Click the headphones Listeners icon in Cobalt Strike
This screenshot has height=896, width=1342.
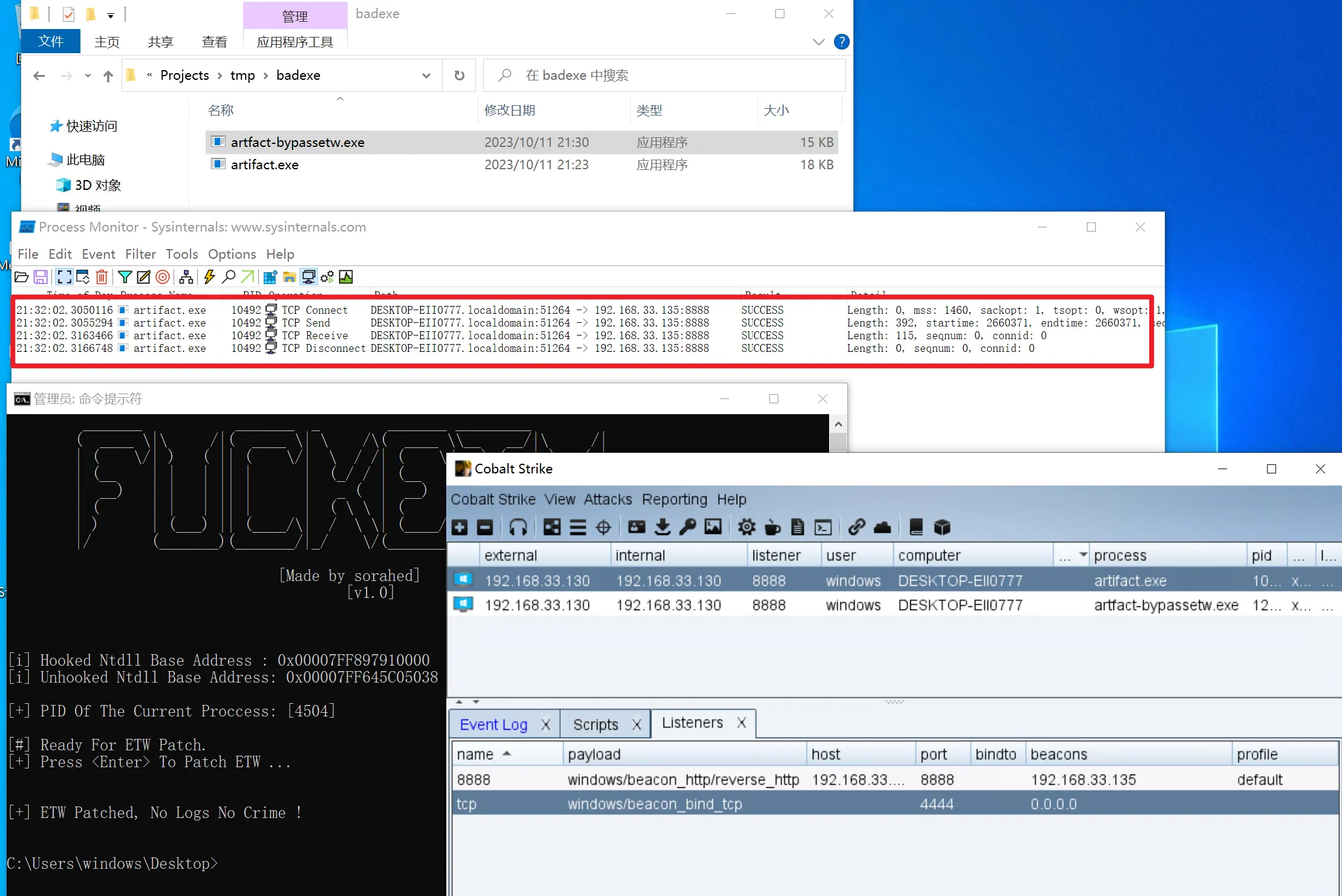[x=518, y=527]
